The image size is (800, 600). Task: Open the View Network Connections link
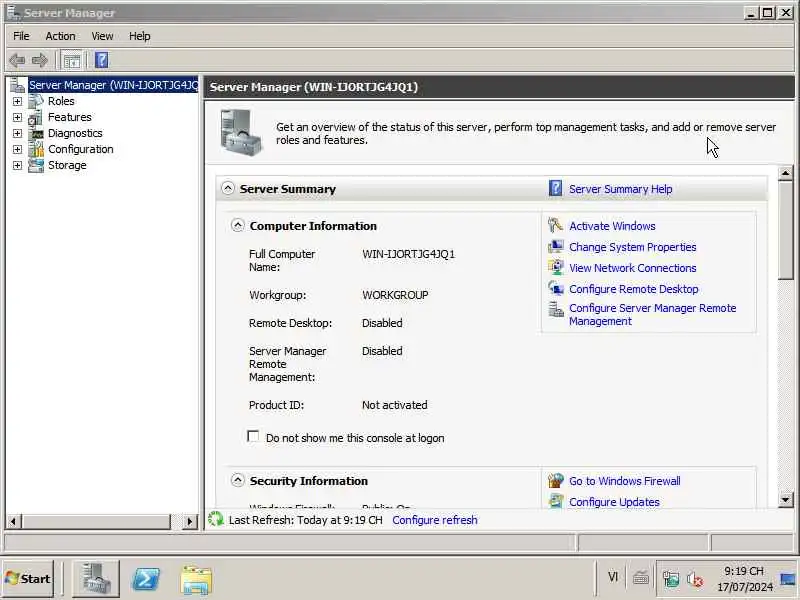(x=633, y=268)
